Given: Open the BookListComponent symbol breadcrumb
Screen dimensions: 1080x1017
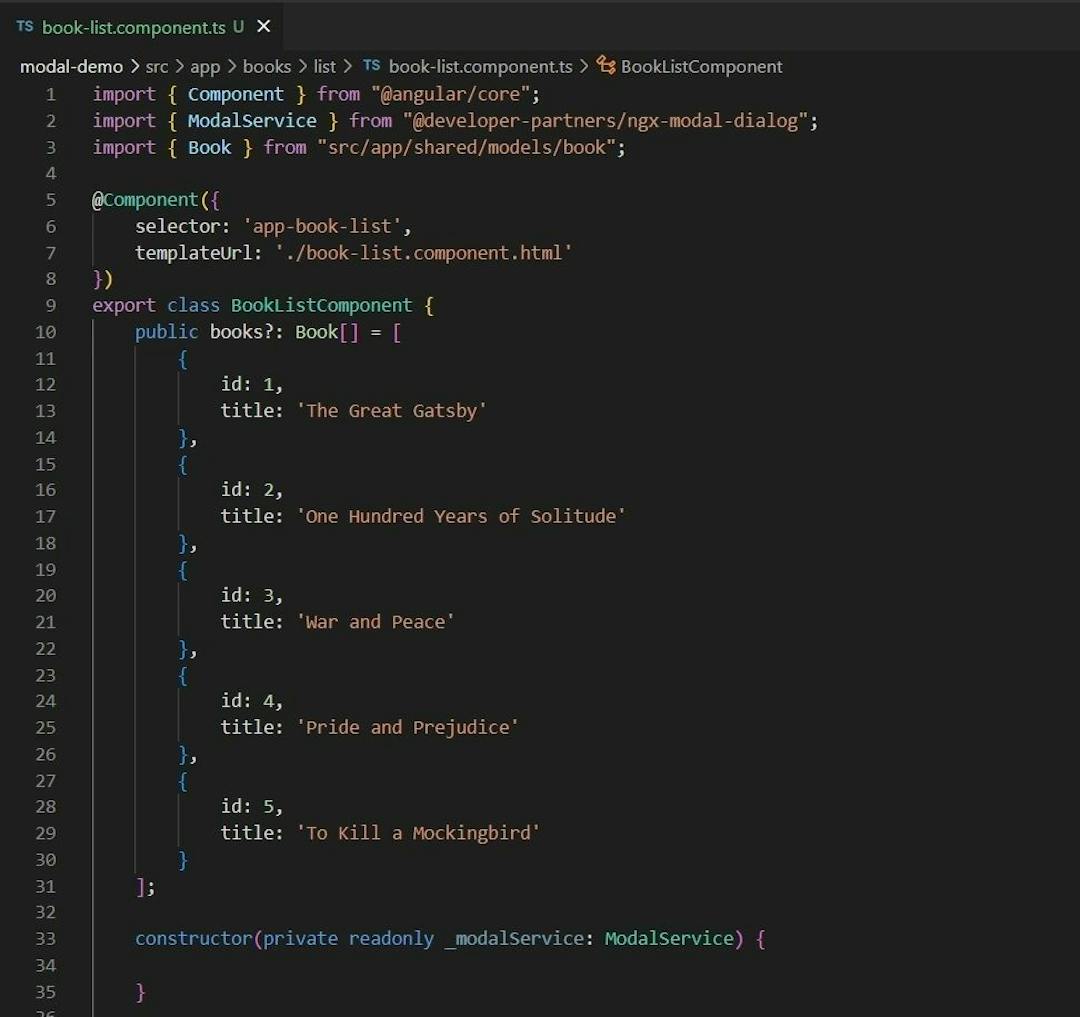Looking at the screenshot, I should click(701, 67).
